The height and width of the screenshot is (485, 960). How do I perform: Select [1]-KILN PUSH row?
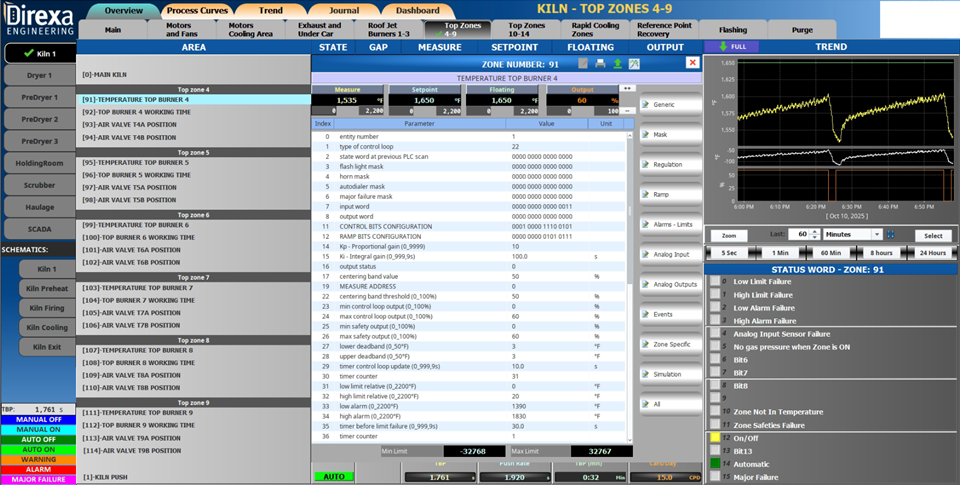[193, 477]
